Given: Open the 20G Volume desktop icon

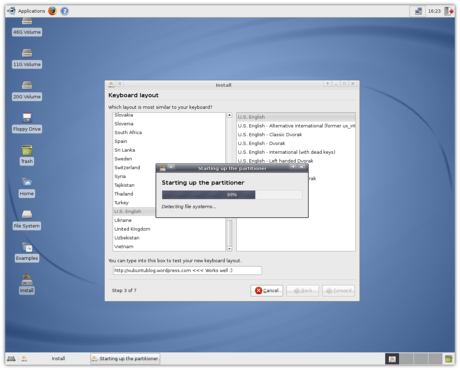Looking at the screenshot, I should tap(27, 91).
